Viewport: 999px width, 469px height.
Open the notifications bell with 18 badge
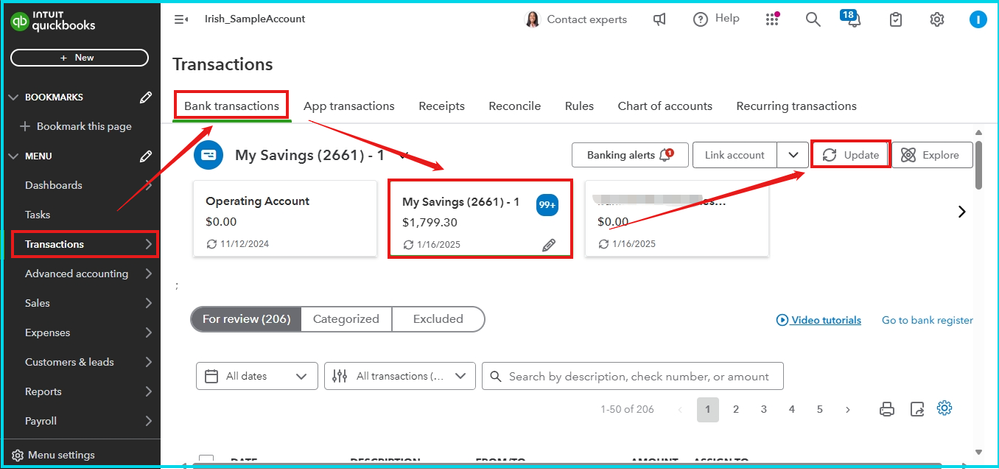(853, 19)
